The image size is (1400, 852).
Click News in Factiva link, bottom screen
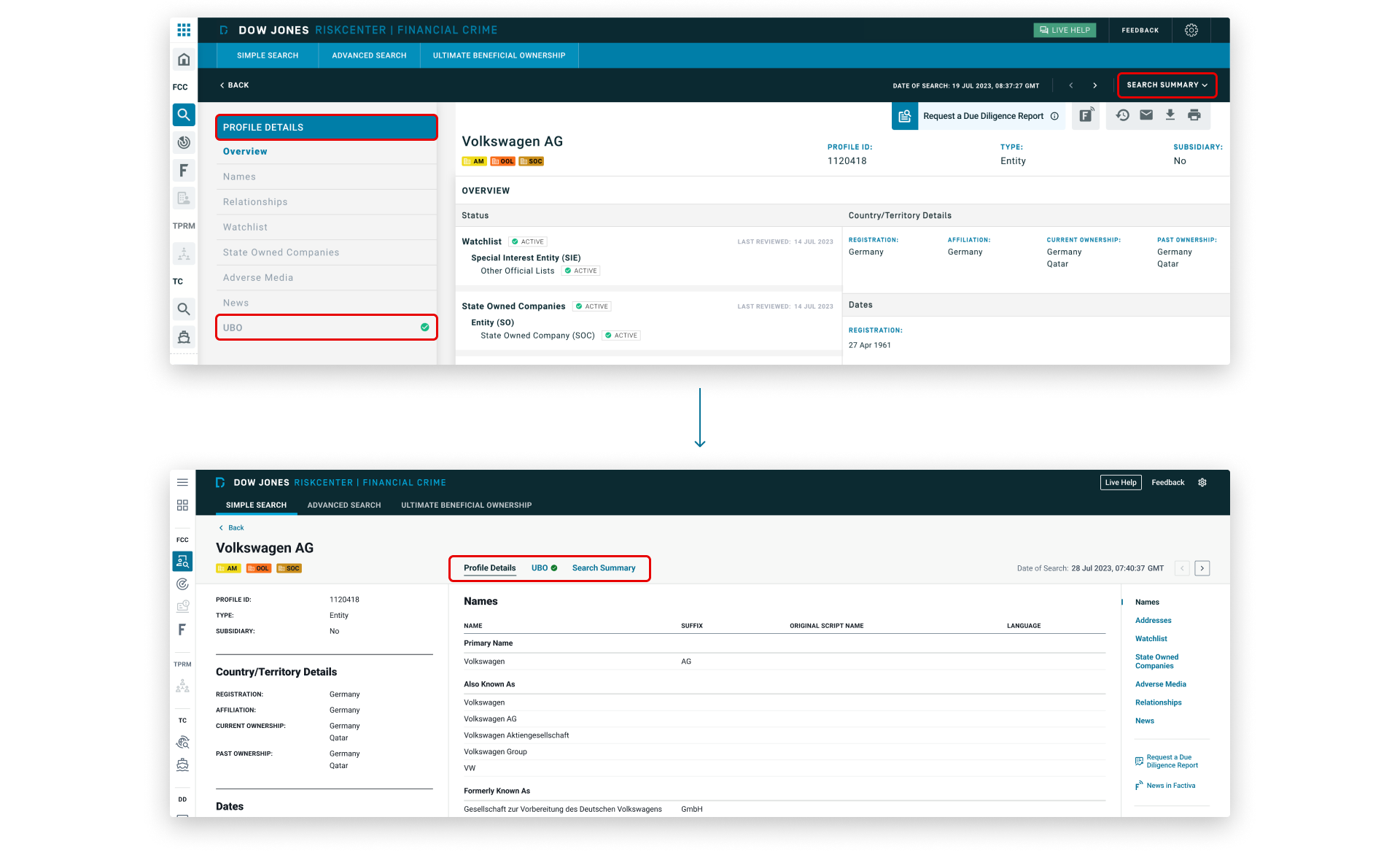[1165, 786]
